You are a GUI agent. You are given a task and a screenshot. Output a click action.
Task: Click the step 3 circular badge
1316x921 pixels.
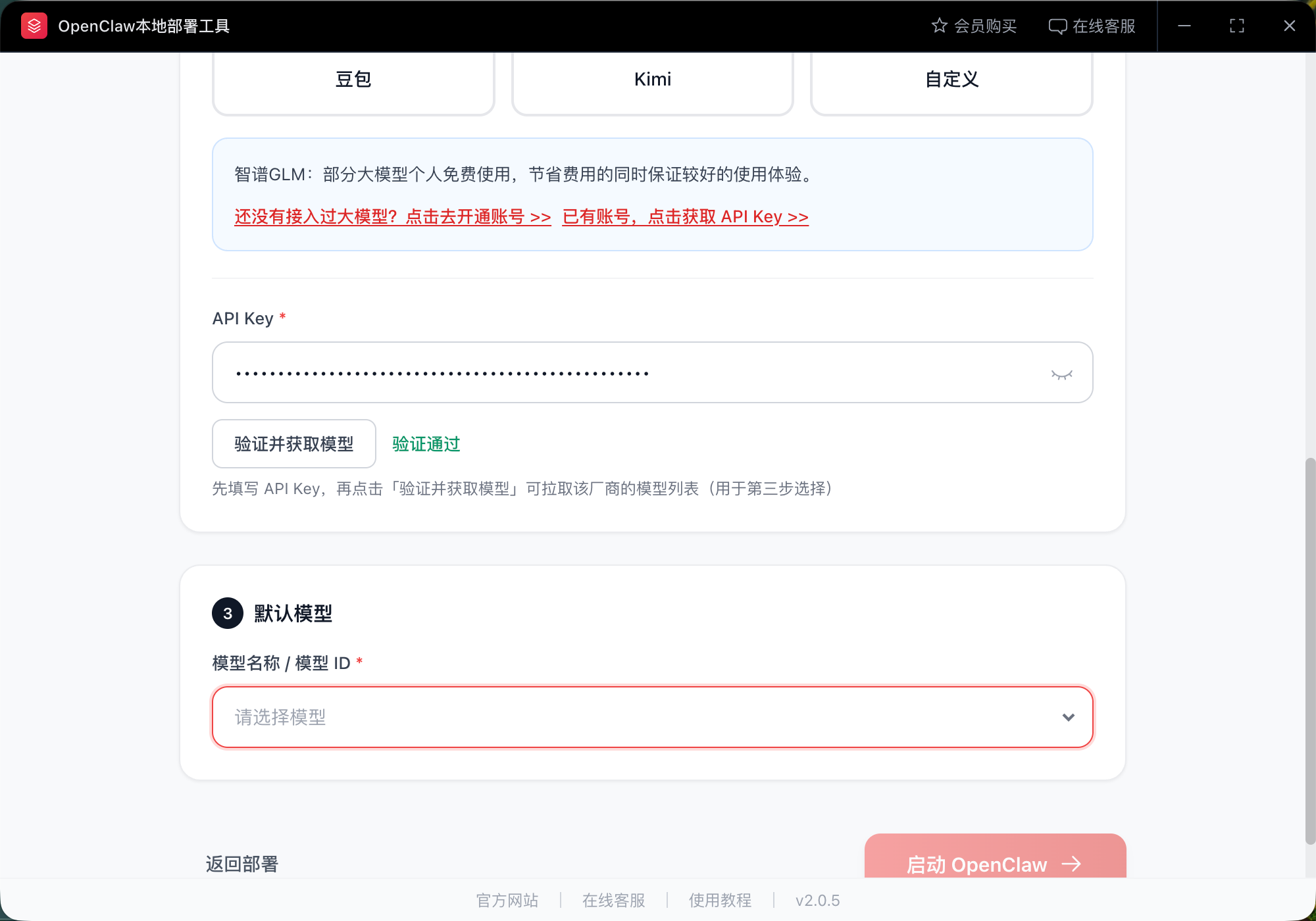[227, 612]
